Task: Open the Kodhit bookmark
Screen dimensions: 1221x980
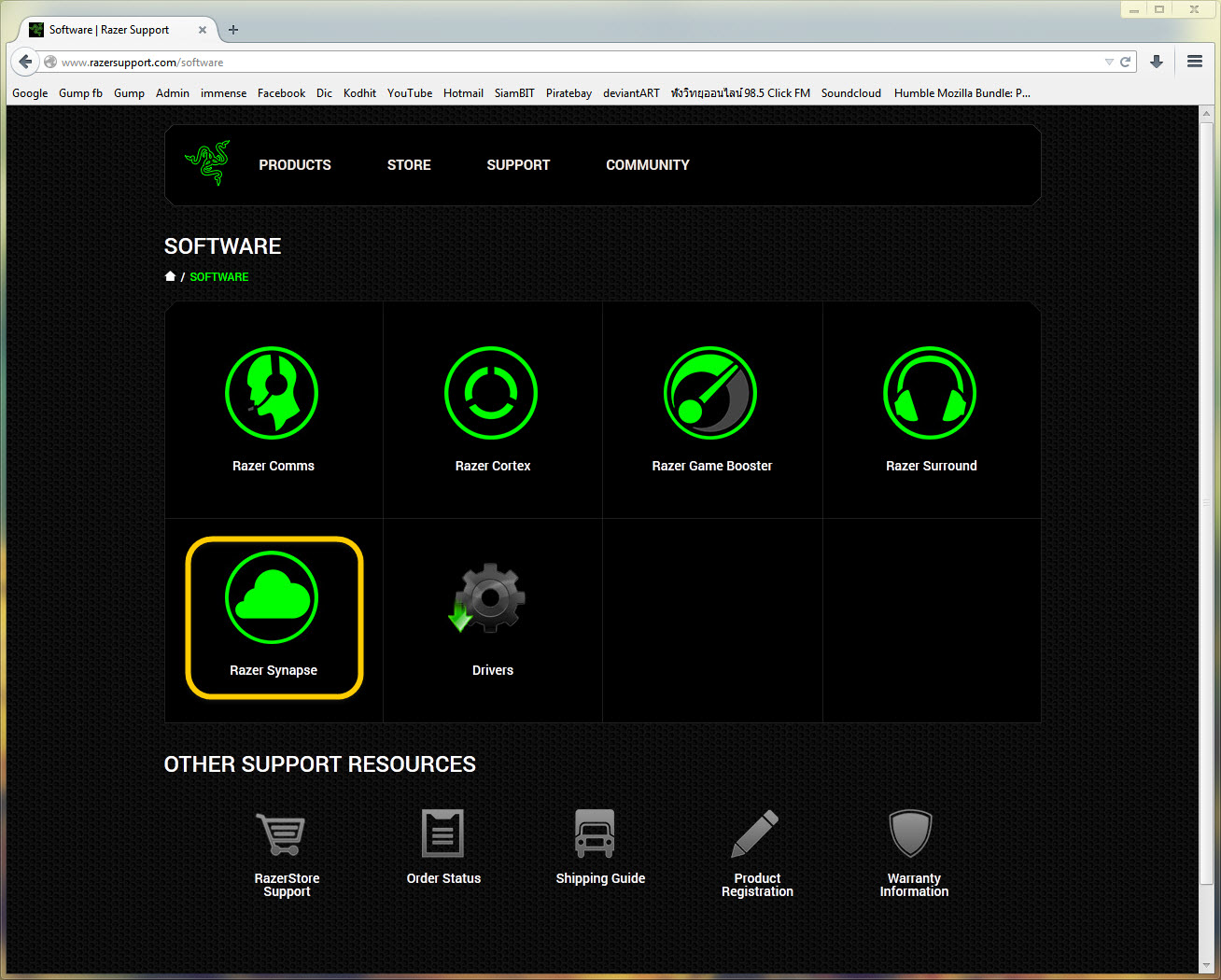Action: pos(359,93)
